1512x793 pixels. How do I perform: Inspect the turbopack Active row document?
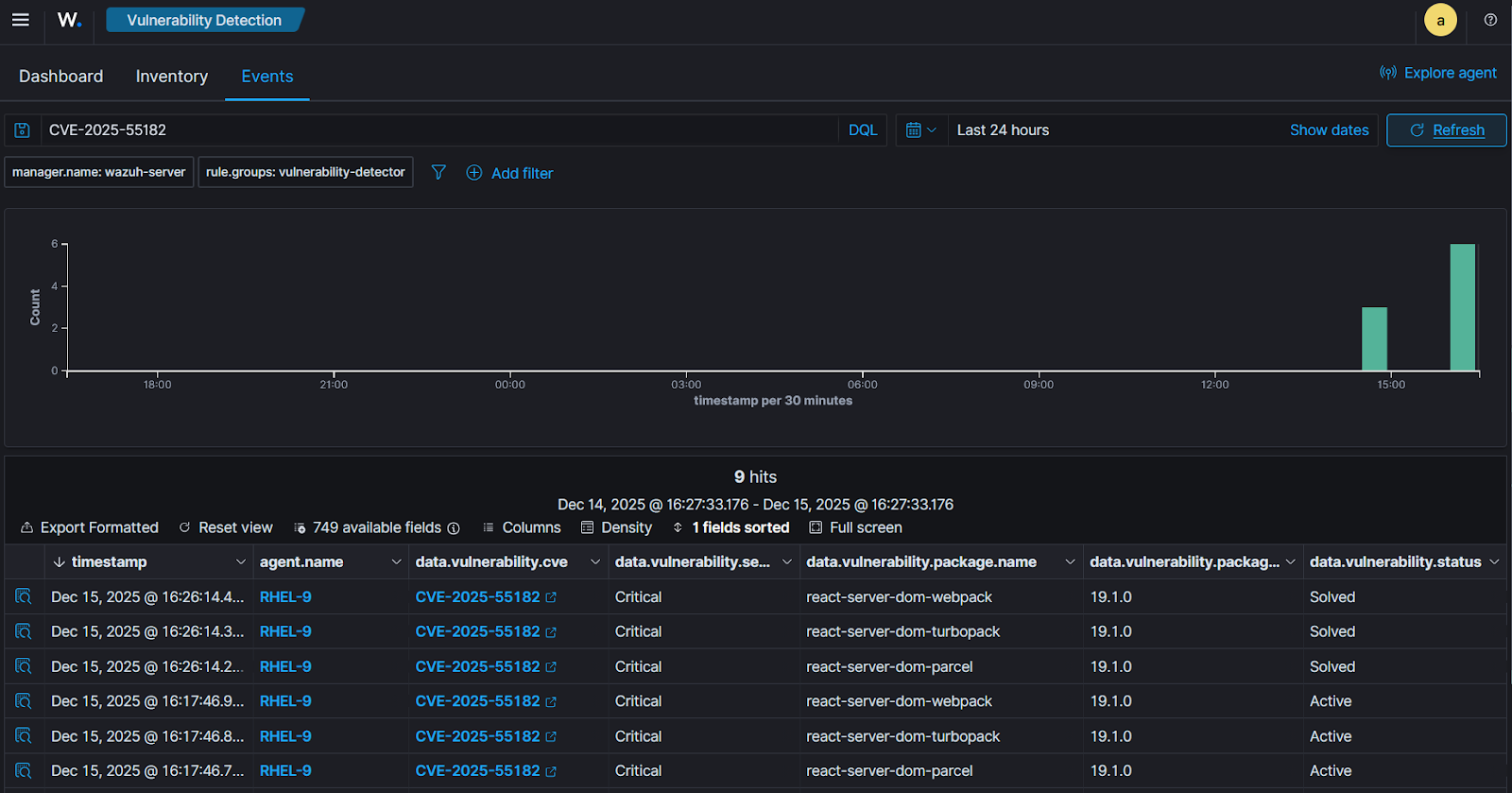[x=24, y=736]
